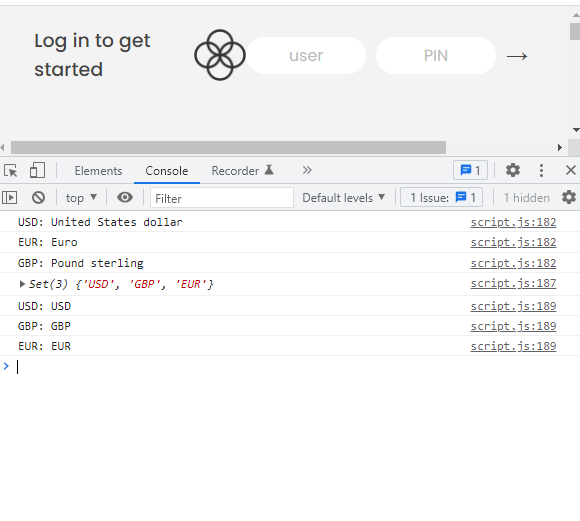Show the console sidebar icon

pyautogui.click(x=10, y=198)
